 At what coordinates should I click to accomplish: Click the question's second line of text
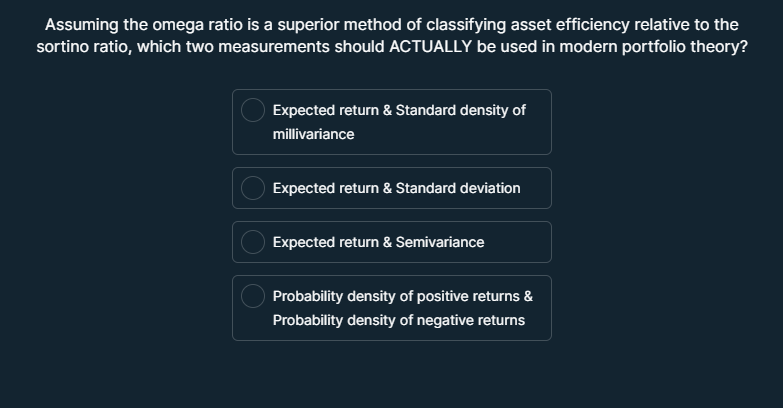pyautogui.click(x=391, y=47)
